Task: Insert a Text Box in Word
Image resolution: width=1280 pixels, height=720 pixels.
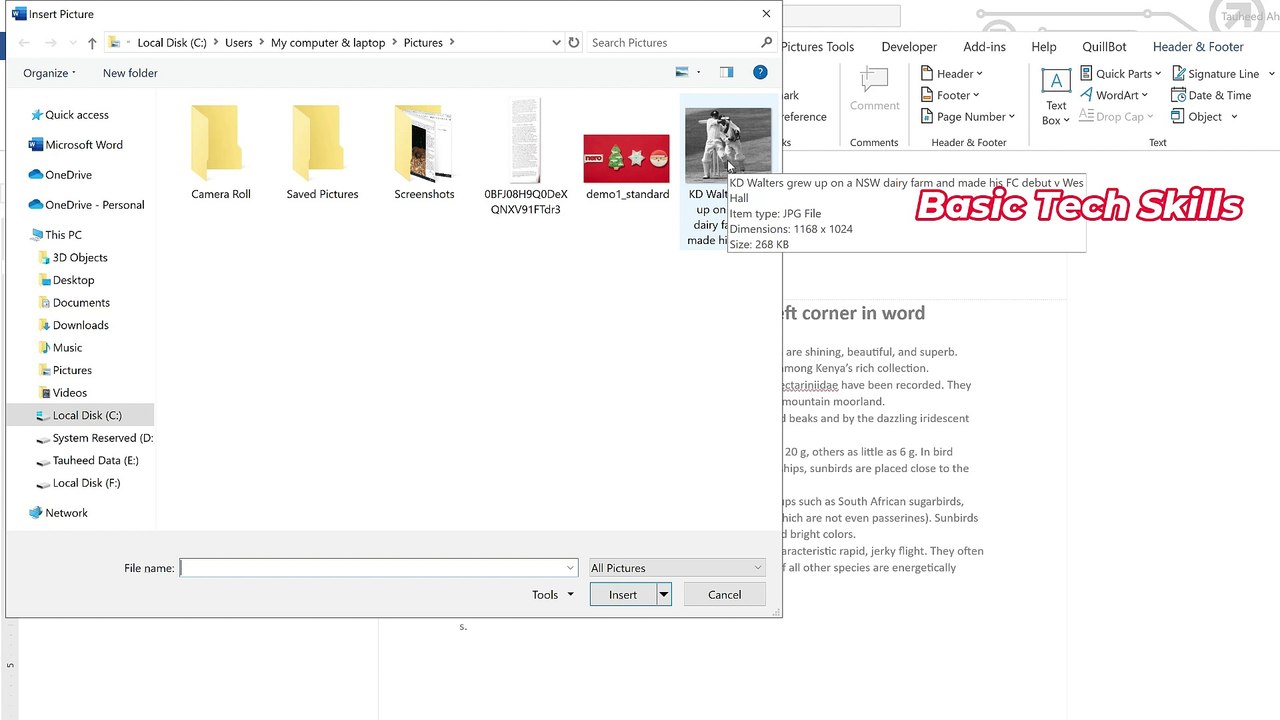Action: pyautogui.click(x=1056, y=97)
